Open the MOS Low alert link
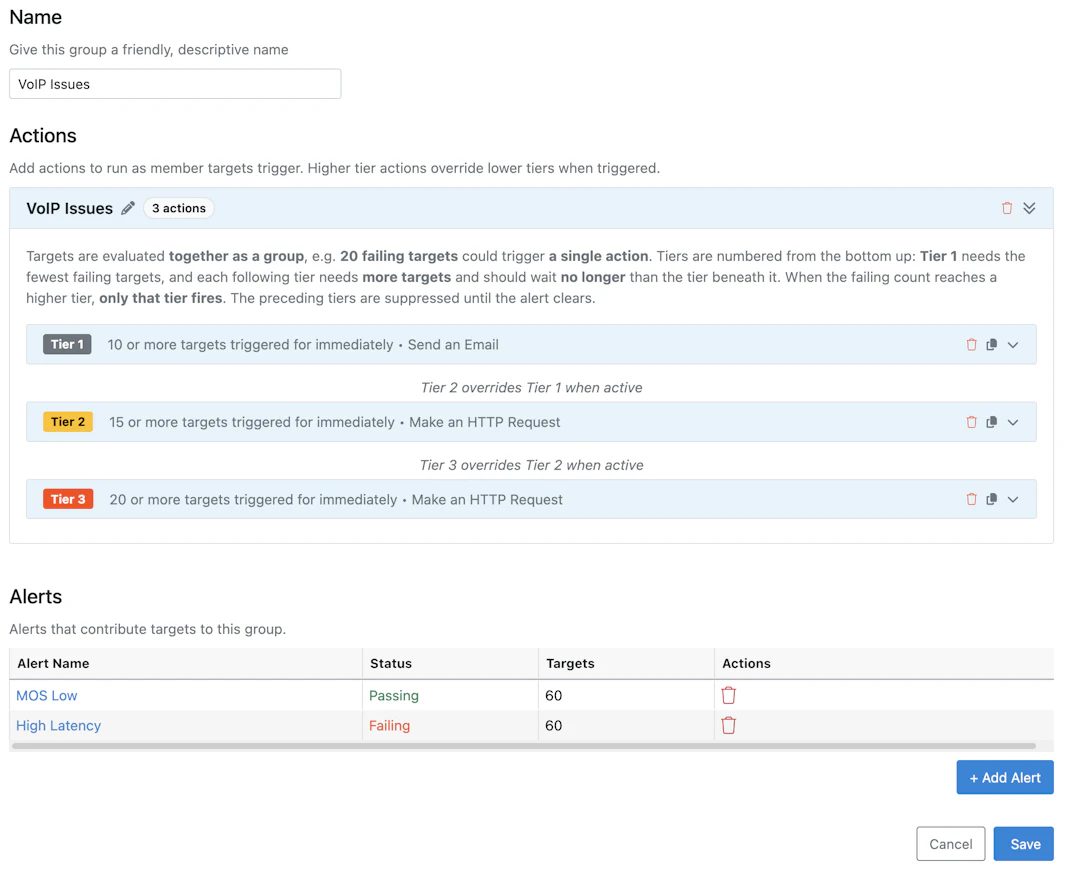 point(47,695)
